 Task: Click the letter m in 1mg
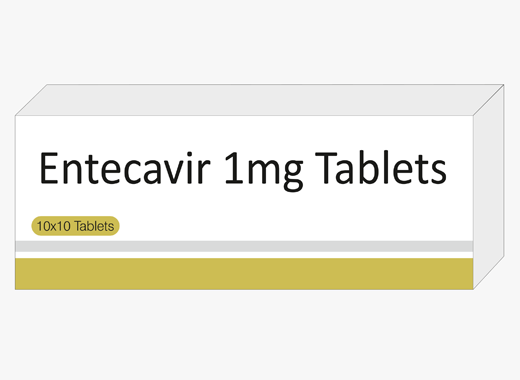tap(263, 172)
